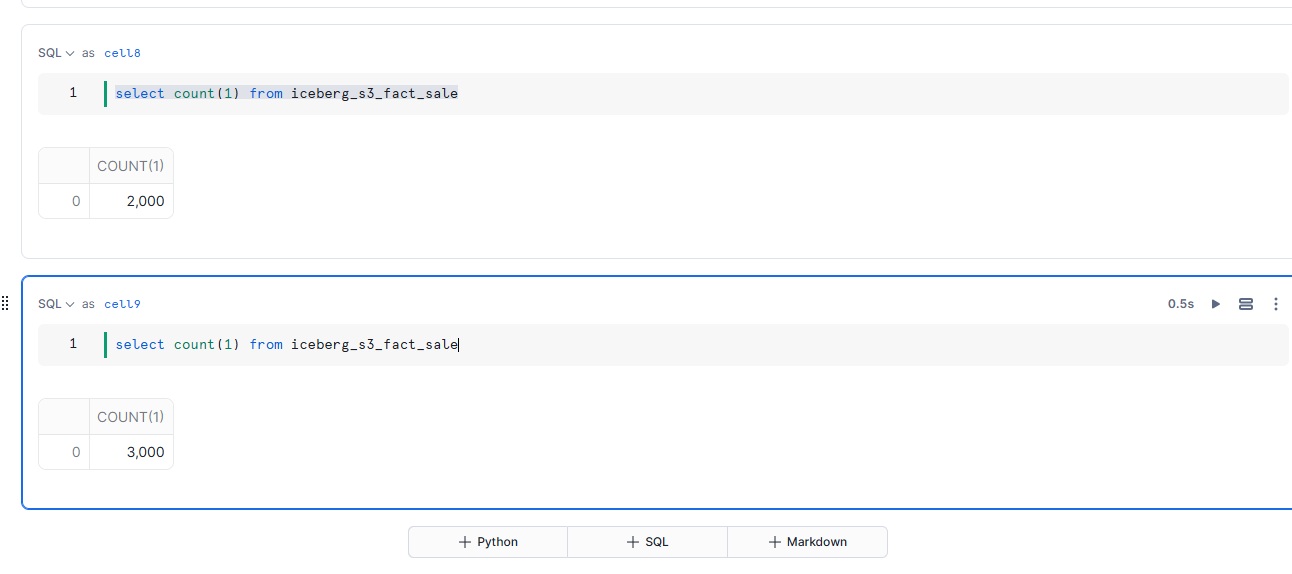The width and height of the screenshot is (1292, 574).
Task: Run cell9 with the play icon
Action: point(1216,304)
